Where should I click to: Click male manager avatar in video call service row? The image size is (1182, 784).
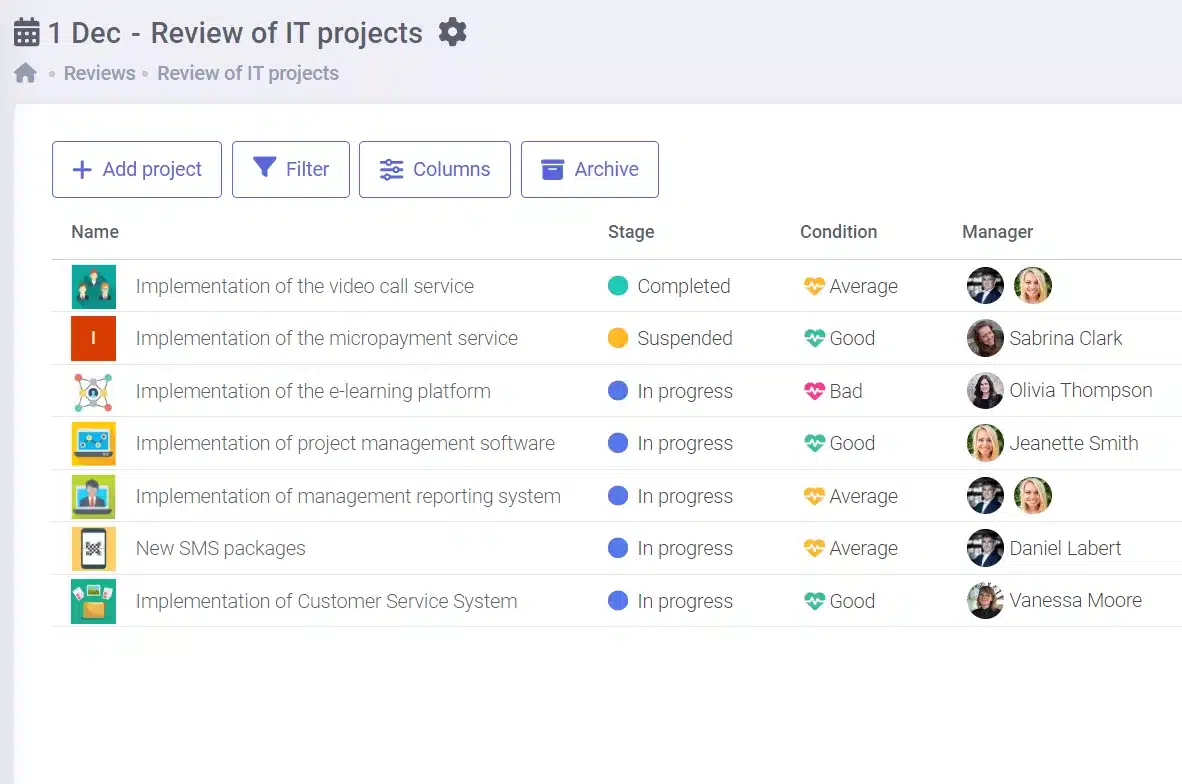(x=985, y=286)
